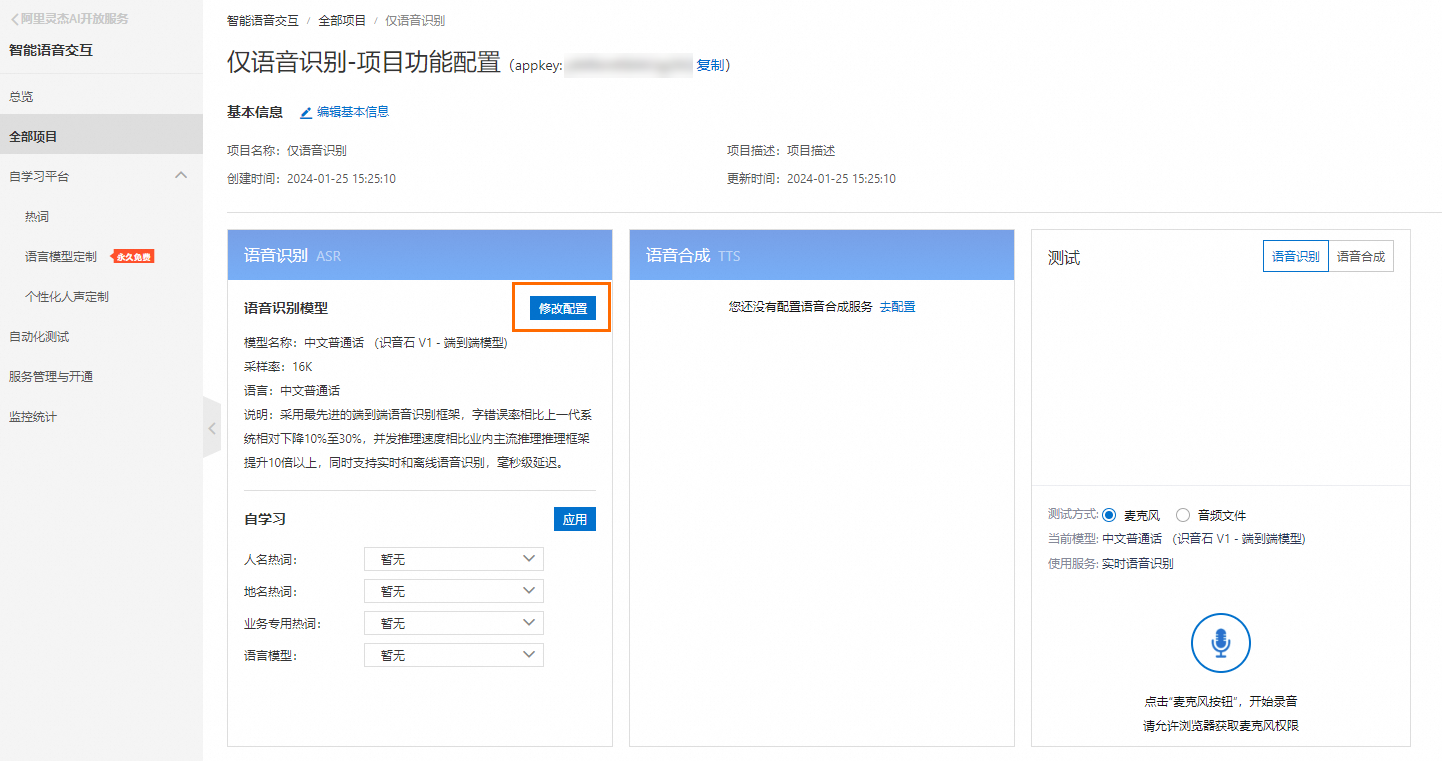The image size is (1442, 761).
Task: Click the 使用服务: 实时语音识别 text
Action: [1110, 563]
